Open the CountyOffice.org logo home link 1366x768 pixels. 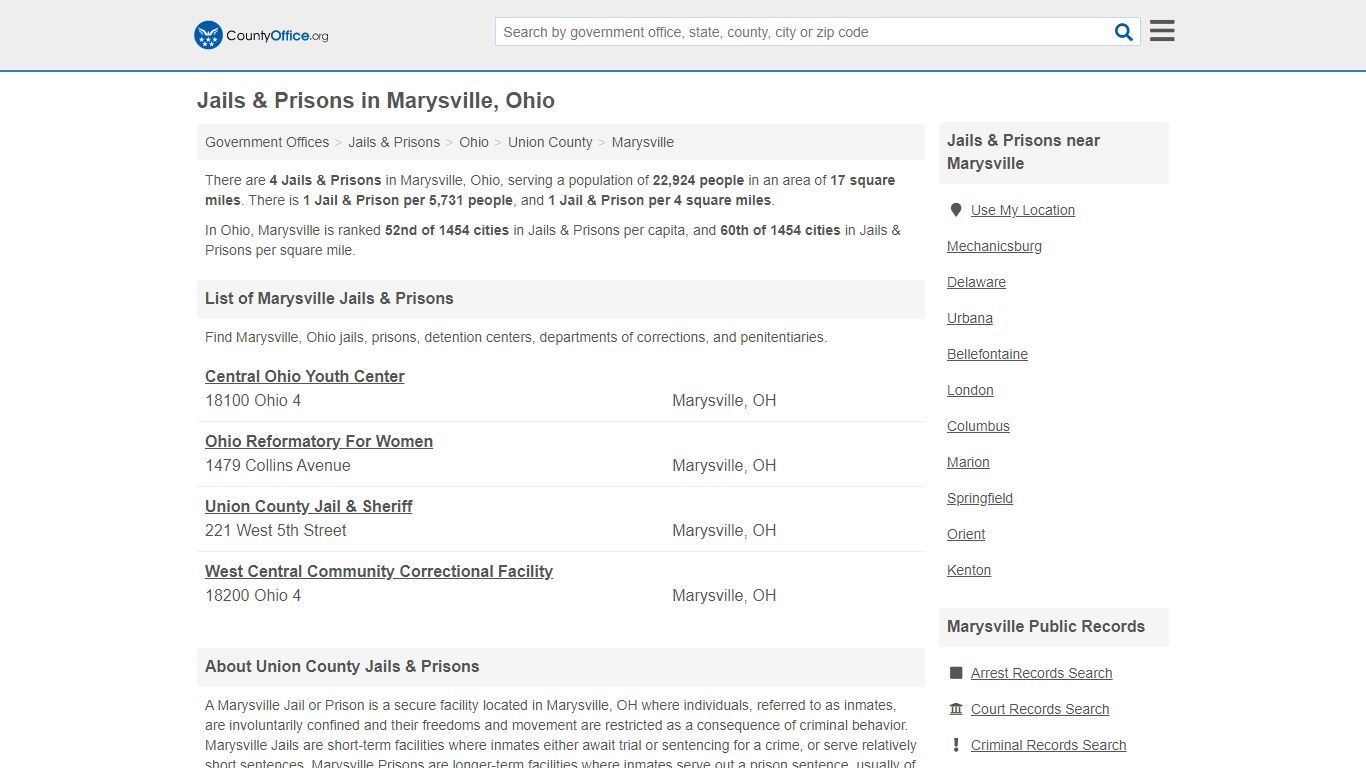point(261,35)
